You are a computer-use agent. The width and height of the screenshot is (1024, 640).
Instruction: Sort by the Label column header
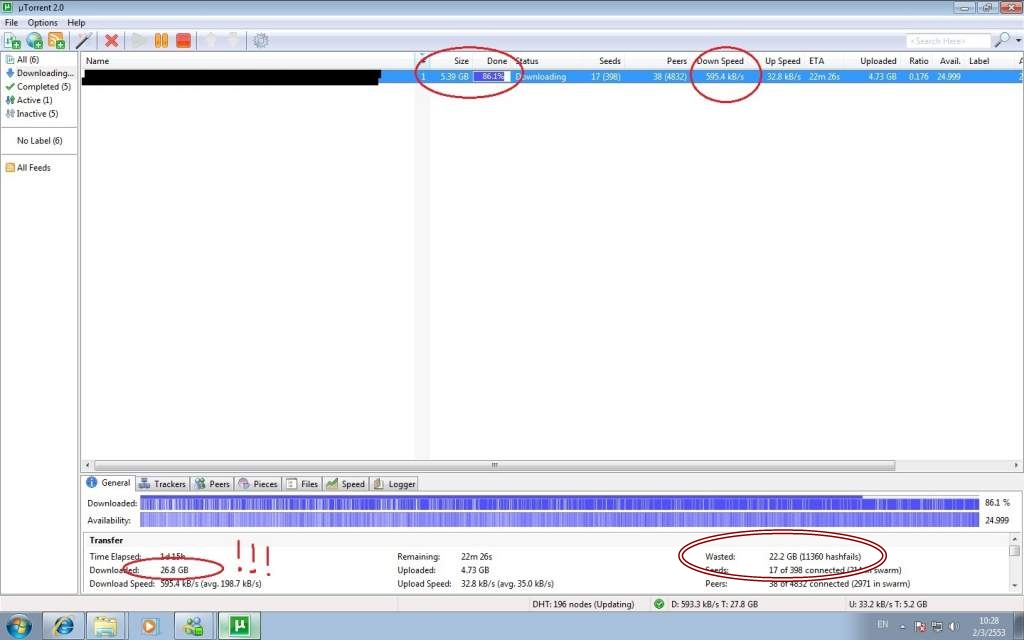click(979, 61)
